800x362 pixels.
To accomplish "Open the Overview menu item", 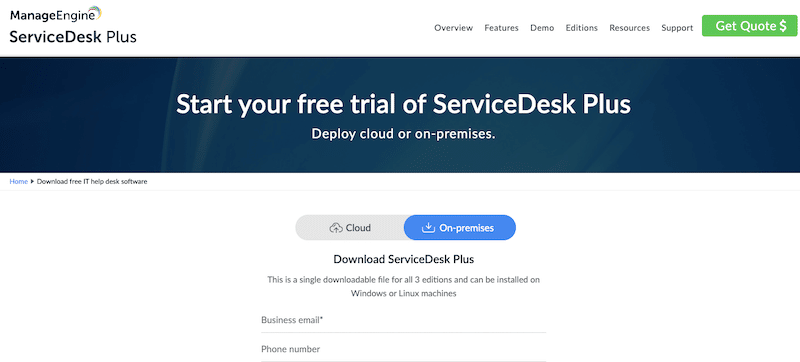I will (454, 28).
